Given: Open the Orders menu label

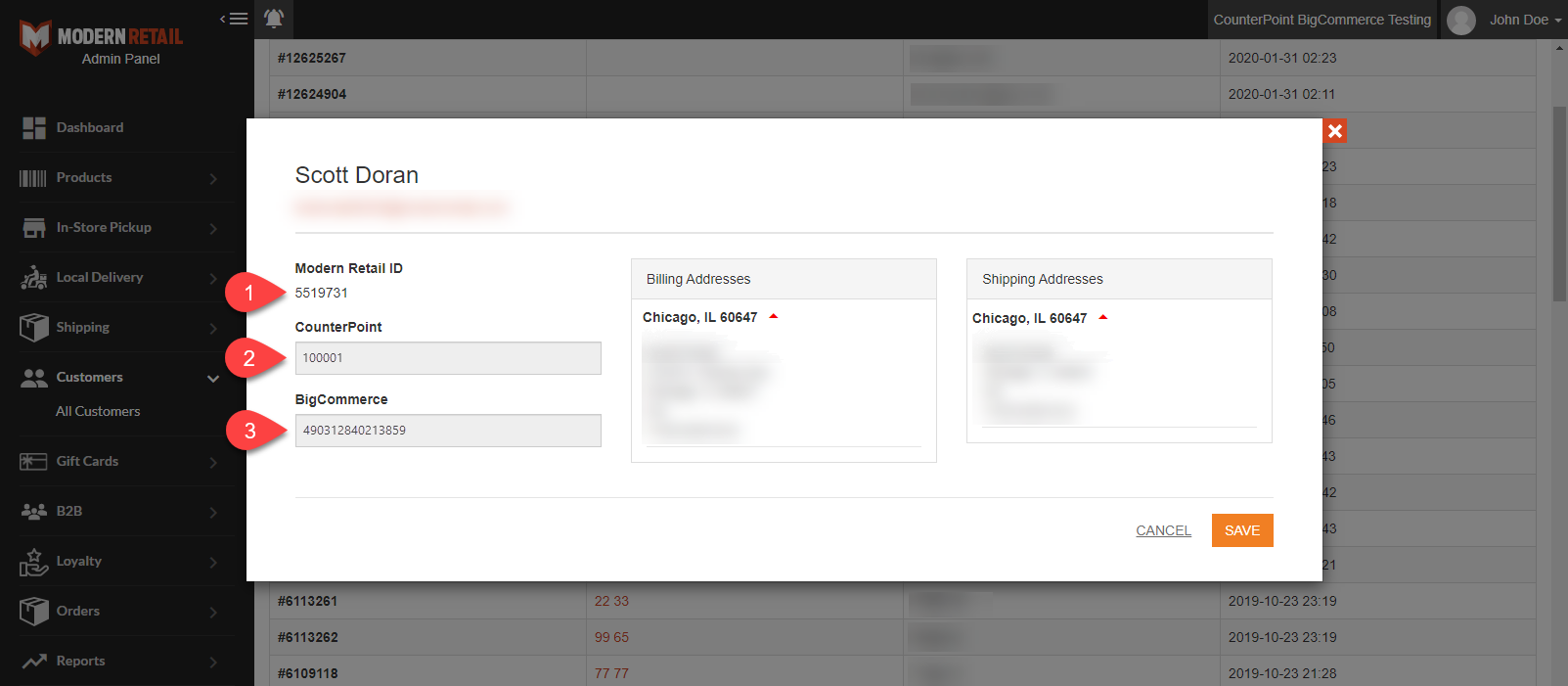Looking at the screenshot, I should click(x=78, y=611).
